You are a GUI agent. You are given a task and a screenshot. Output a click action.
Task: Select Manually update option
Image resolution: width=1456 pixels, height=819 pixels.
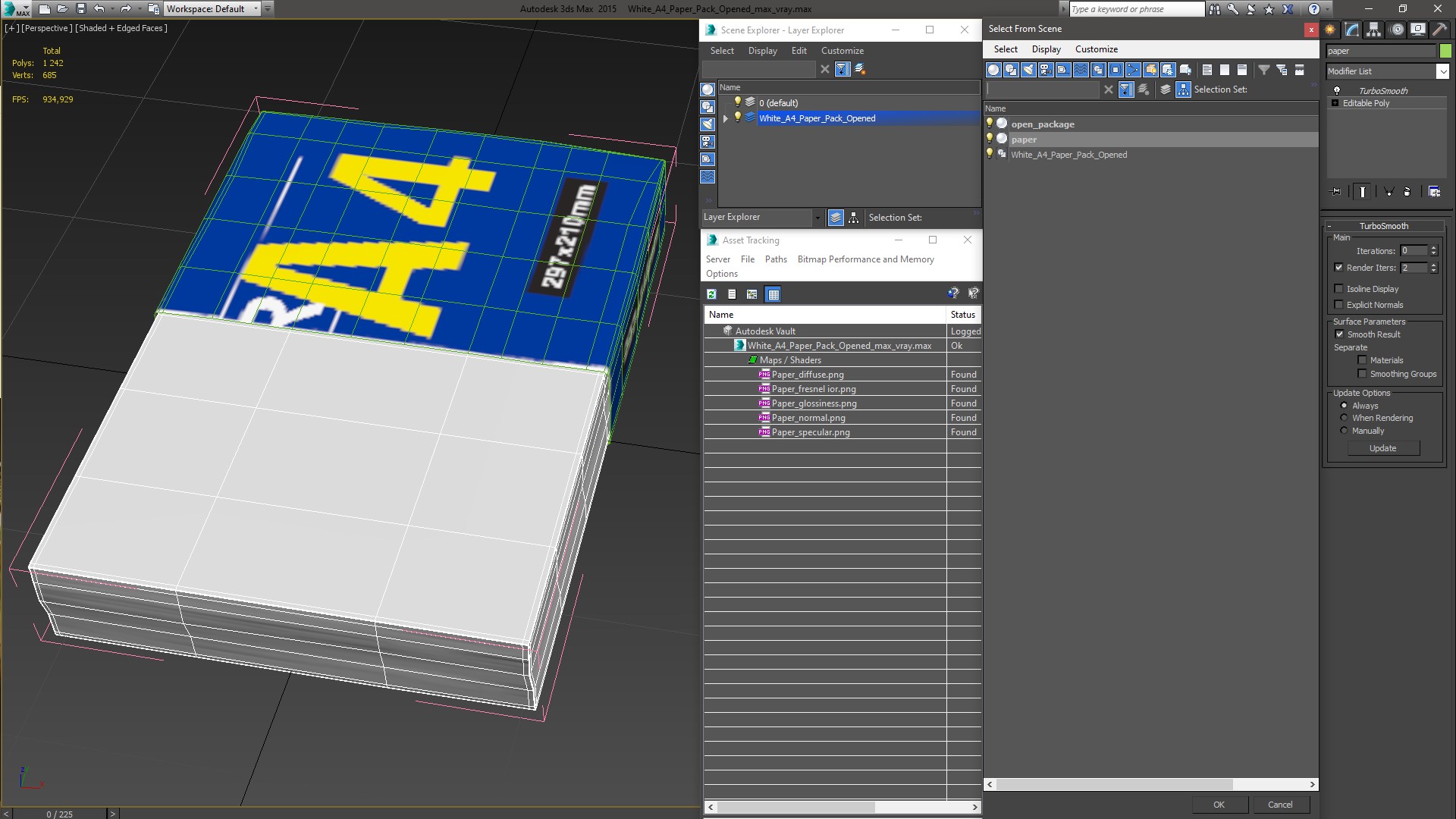point(1344,431)
